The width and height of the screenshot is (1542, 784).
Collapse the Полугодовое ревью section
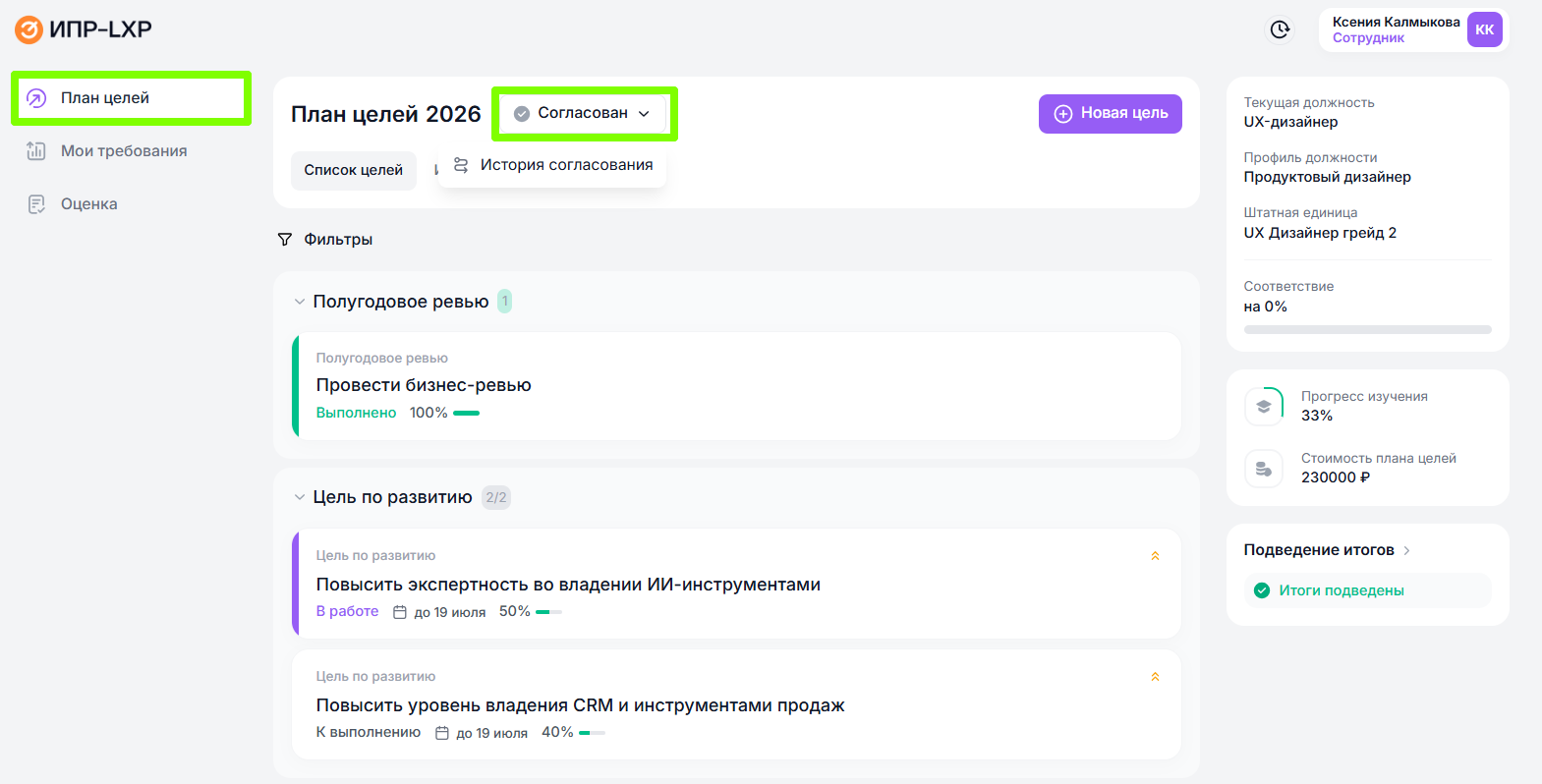pyautogui.click(x=300, y=302)
